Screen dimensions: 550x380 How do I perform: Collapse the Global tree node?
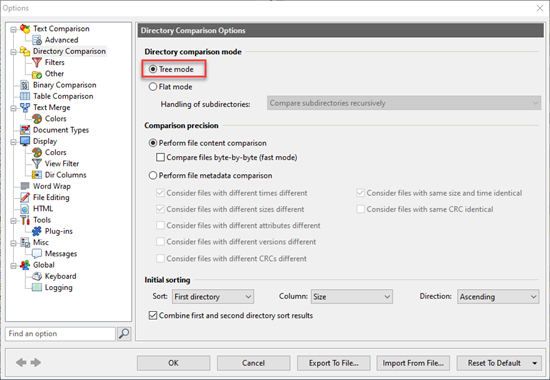tap(13, 266)
